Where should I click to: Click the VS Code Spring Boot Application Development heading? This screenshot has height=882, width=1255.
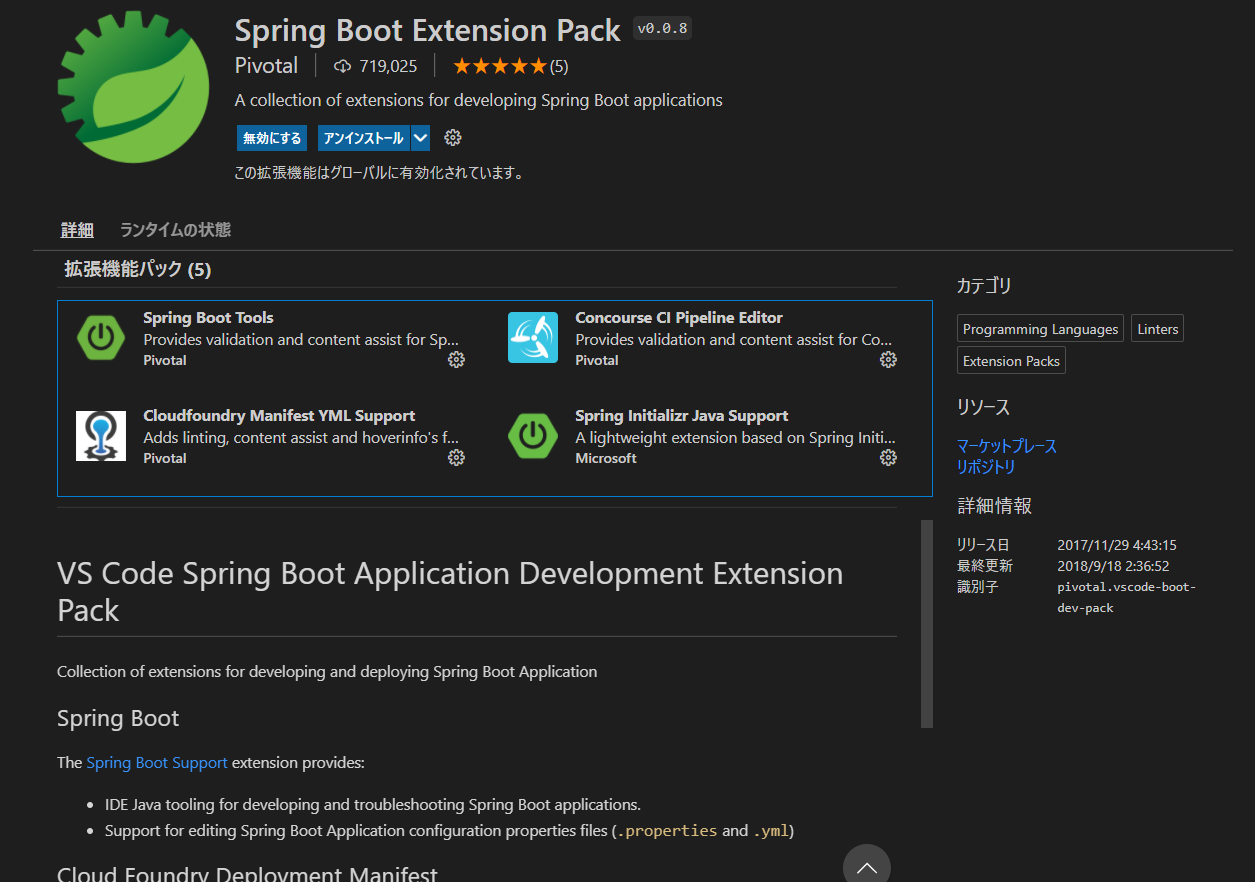tap(450, 591)
